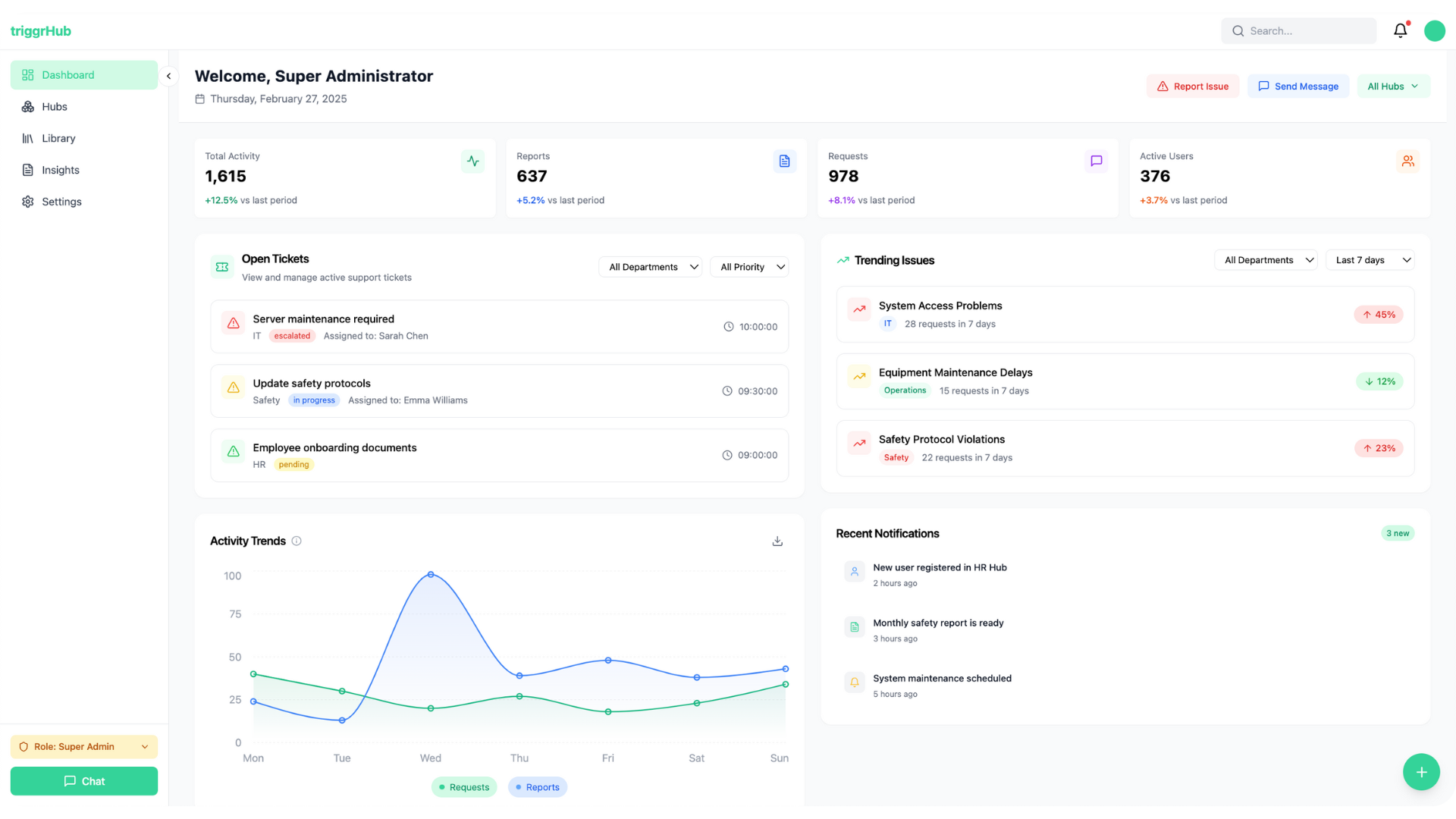Open Settings in the sidebar
Image resolution: width=1456 pixels, height=819 pixels.
pos(84,202)
